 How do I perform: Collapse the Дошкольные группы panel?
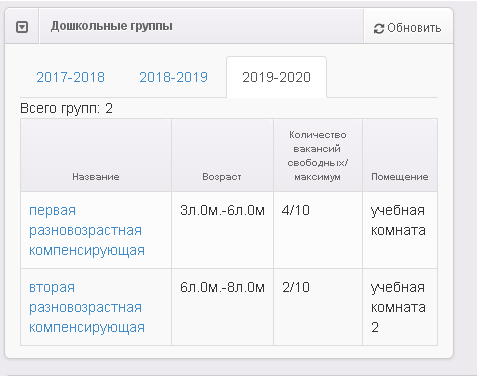[22, 27]
